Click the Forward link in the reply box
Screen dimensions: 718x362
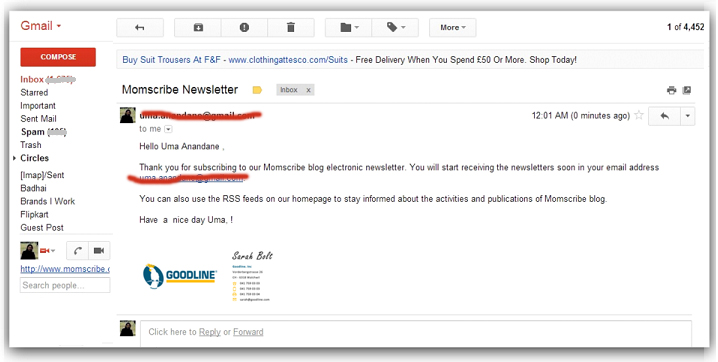(x=248, y=332)
